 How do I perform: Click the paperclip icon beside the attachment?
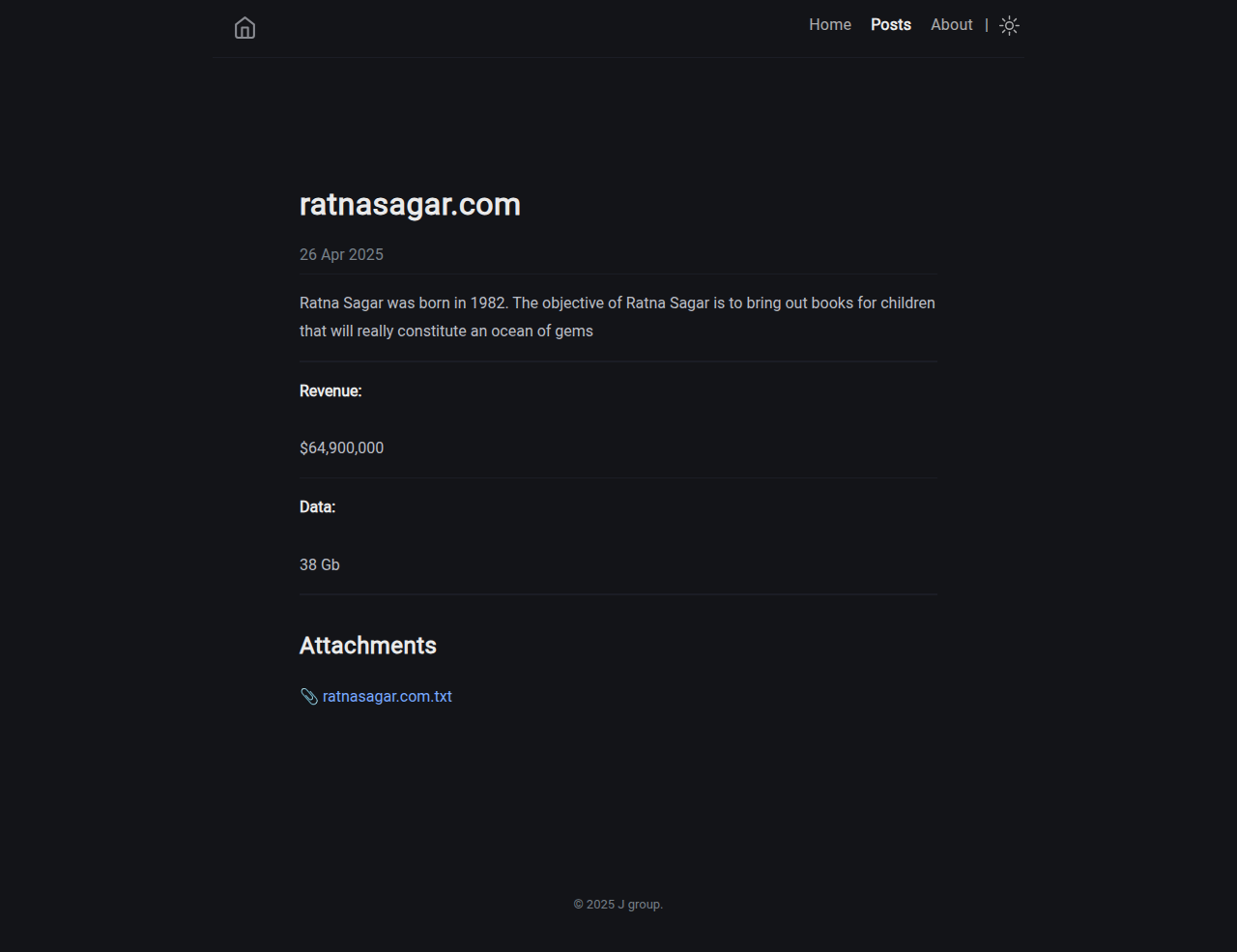(309, 697)
